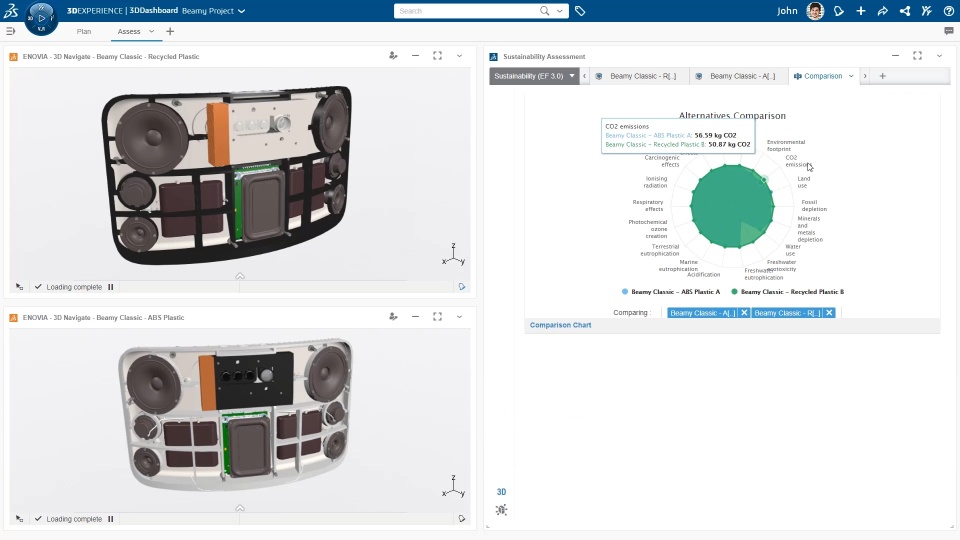Open the Beamy Project dashboard dropdown
Screen dimensions: 960x540
(241, 11)
